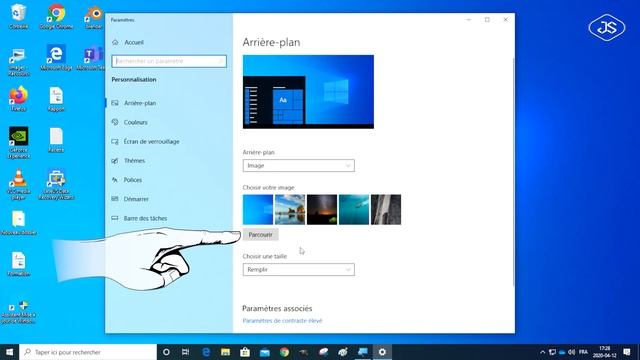Viewport: 640px width, 360px height.
Task: Switch to Settings gear app in taskbar
Action: click(x=382, y=352)
